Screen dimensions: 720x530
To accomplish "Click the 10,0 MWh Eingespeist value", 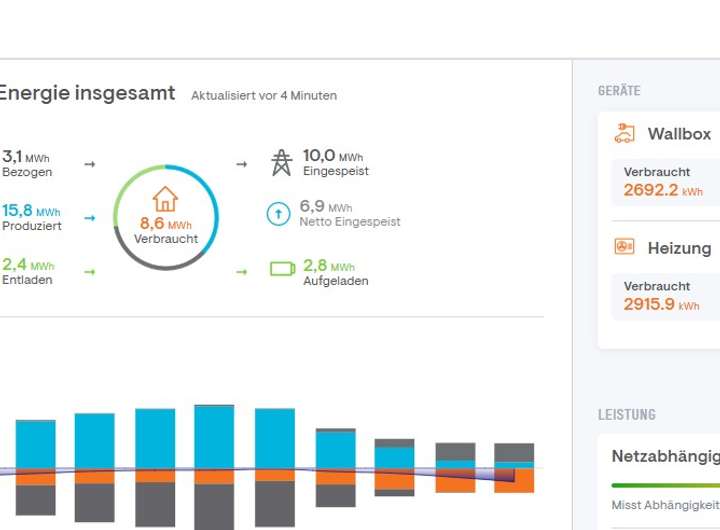I will (333, 156).
